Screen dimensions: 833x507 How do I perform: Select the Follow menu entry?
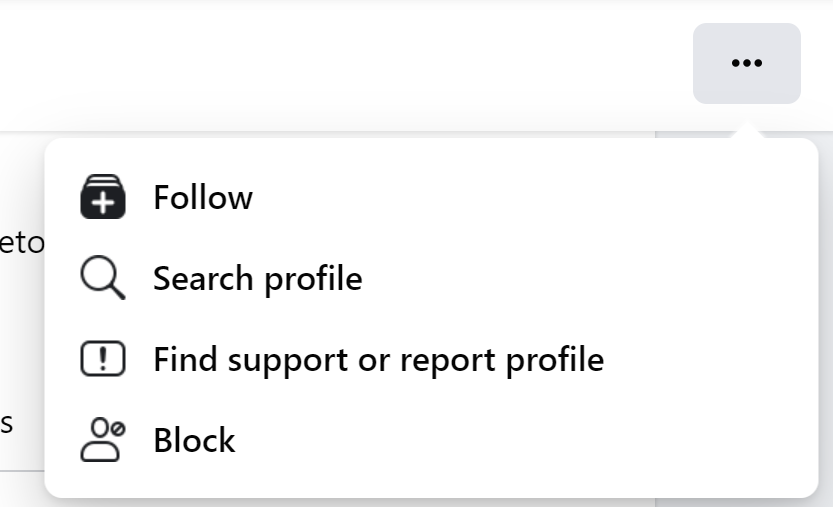point(431,197)
